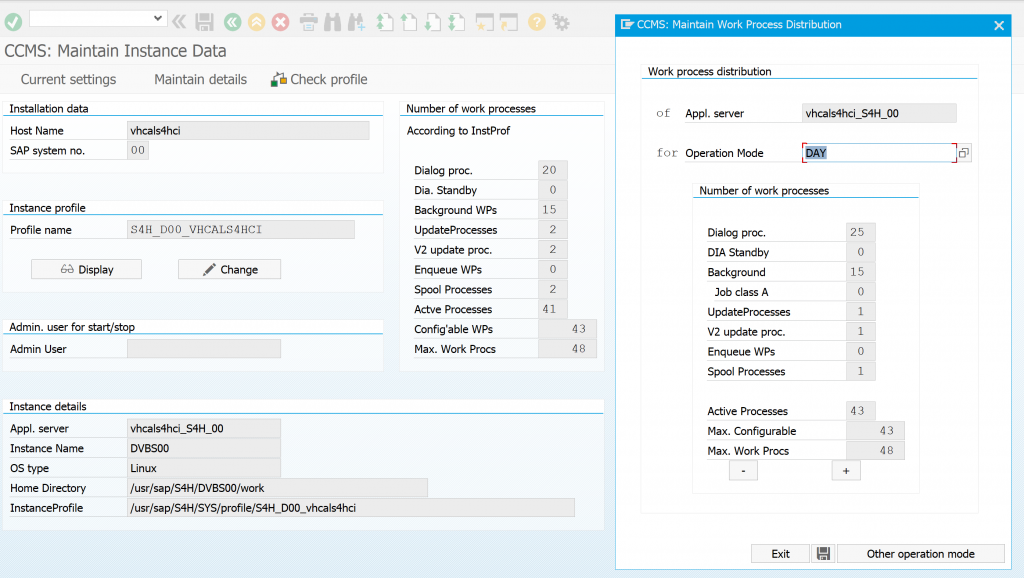Click the Display button for the profile
Screen dimensions: 1024x578
coord(86,269)
